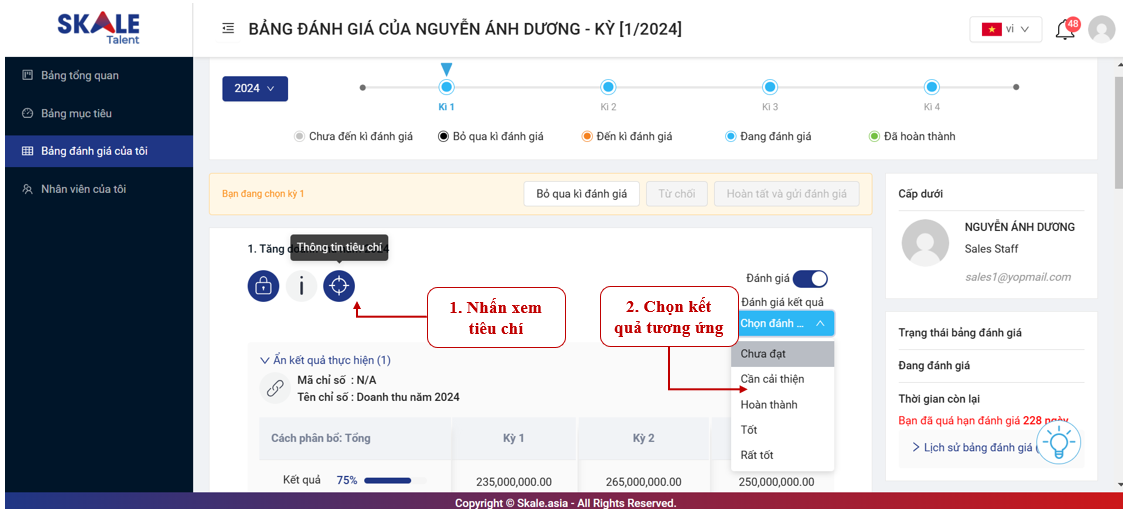Click the 75% result progress bar
This screenshot has width=1123, height=509.
387,480
